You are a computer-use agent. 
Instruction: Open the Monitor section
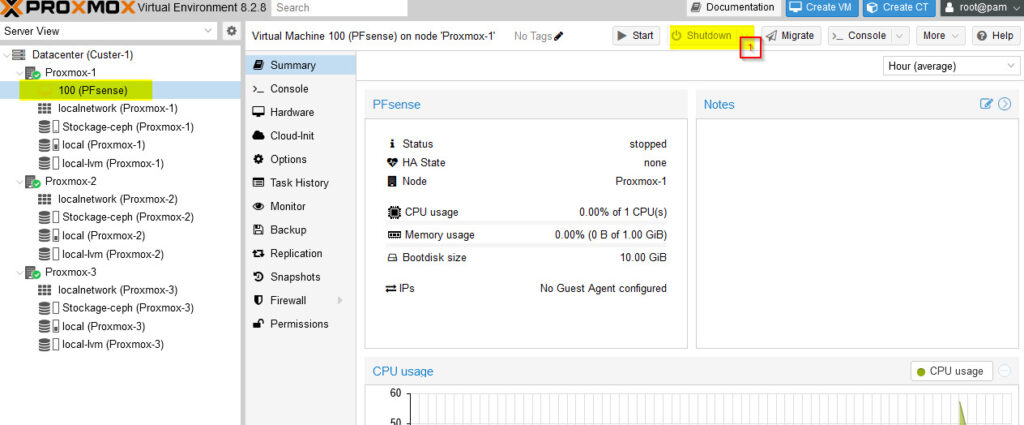click(x=301, y=206)
